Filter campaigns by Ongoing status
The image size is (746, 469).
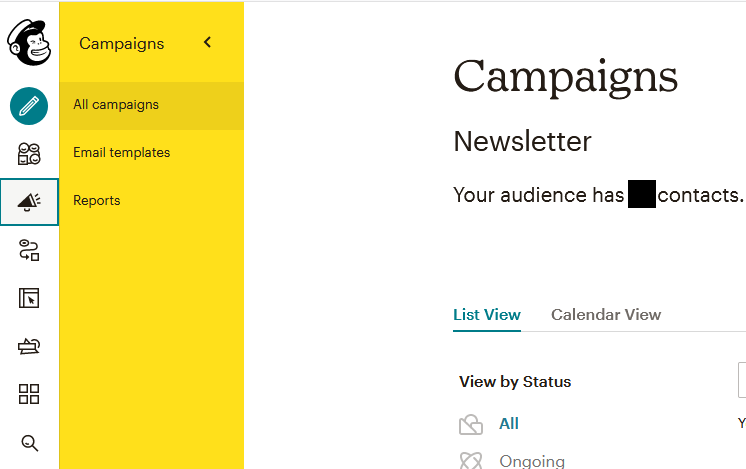[x=532, y=461]
